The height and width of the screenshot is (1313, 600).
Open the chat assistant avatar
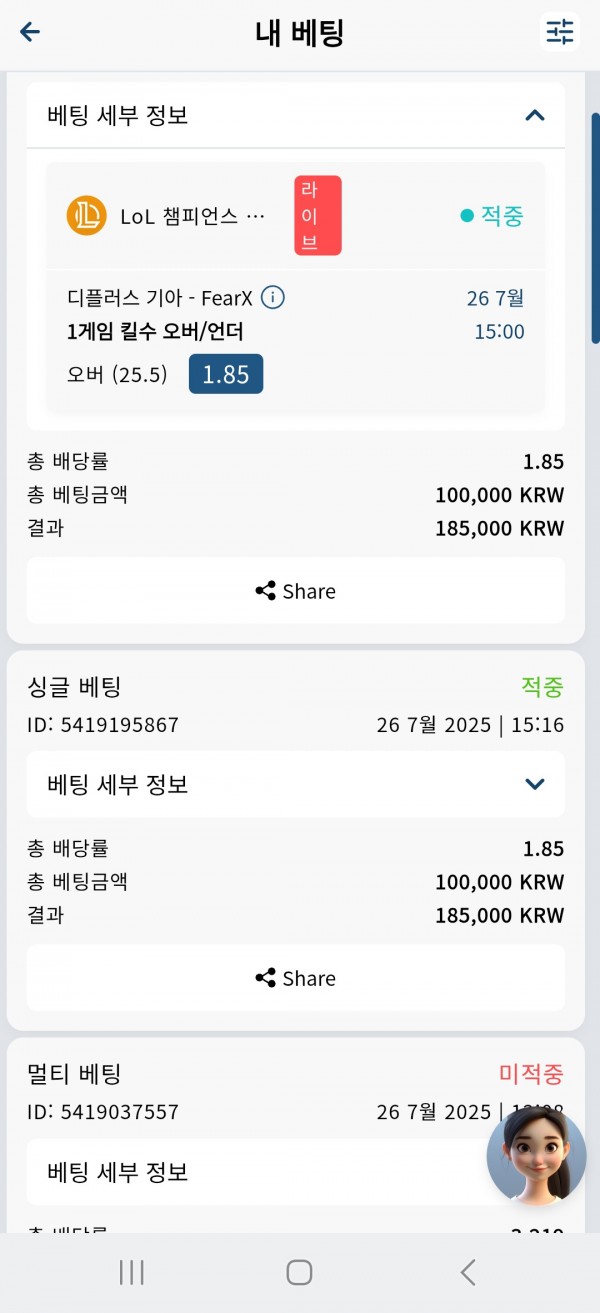536,1156
